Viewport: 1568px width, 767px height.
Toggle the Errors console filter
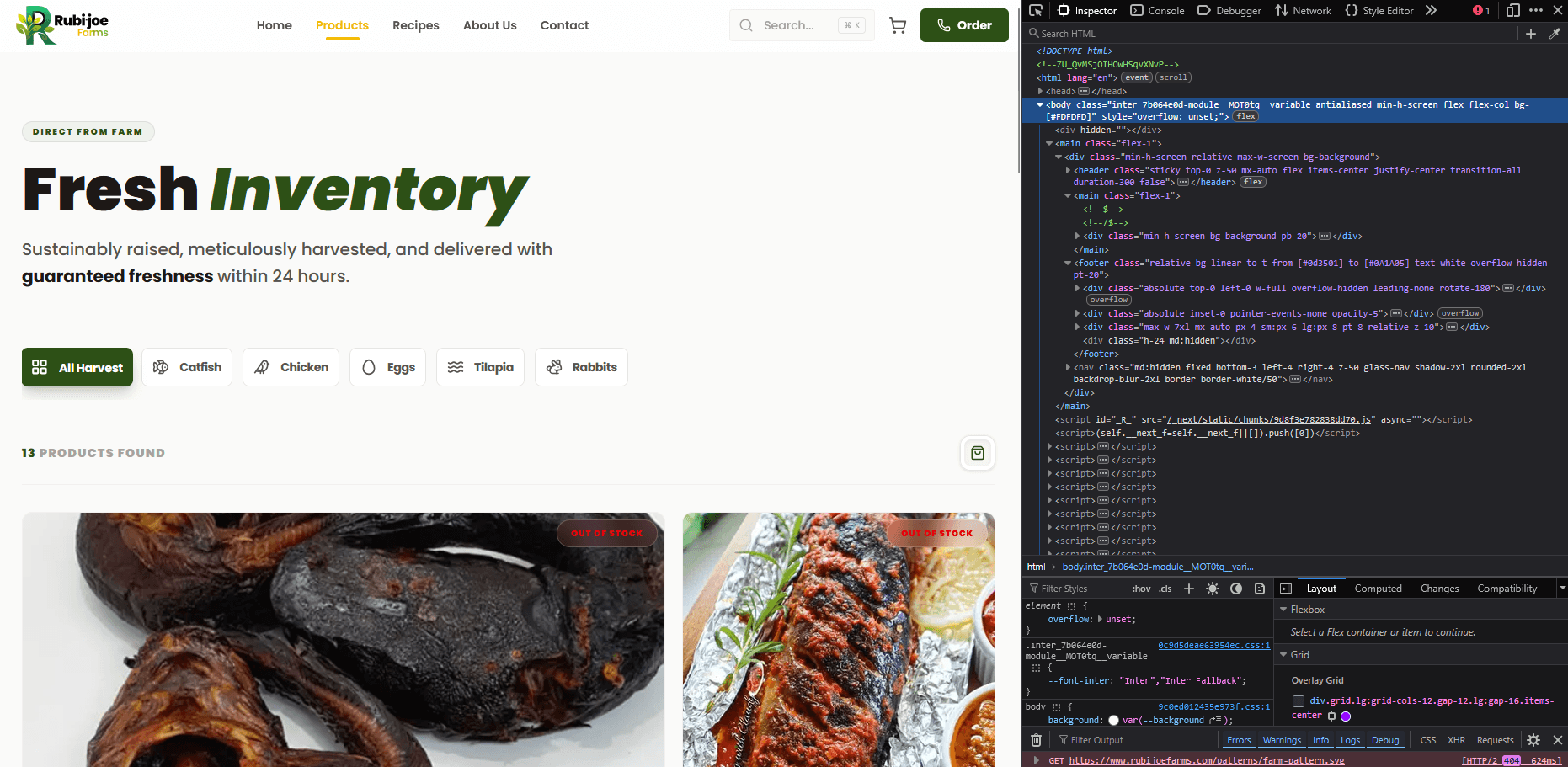[x=1239, y=740]
